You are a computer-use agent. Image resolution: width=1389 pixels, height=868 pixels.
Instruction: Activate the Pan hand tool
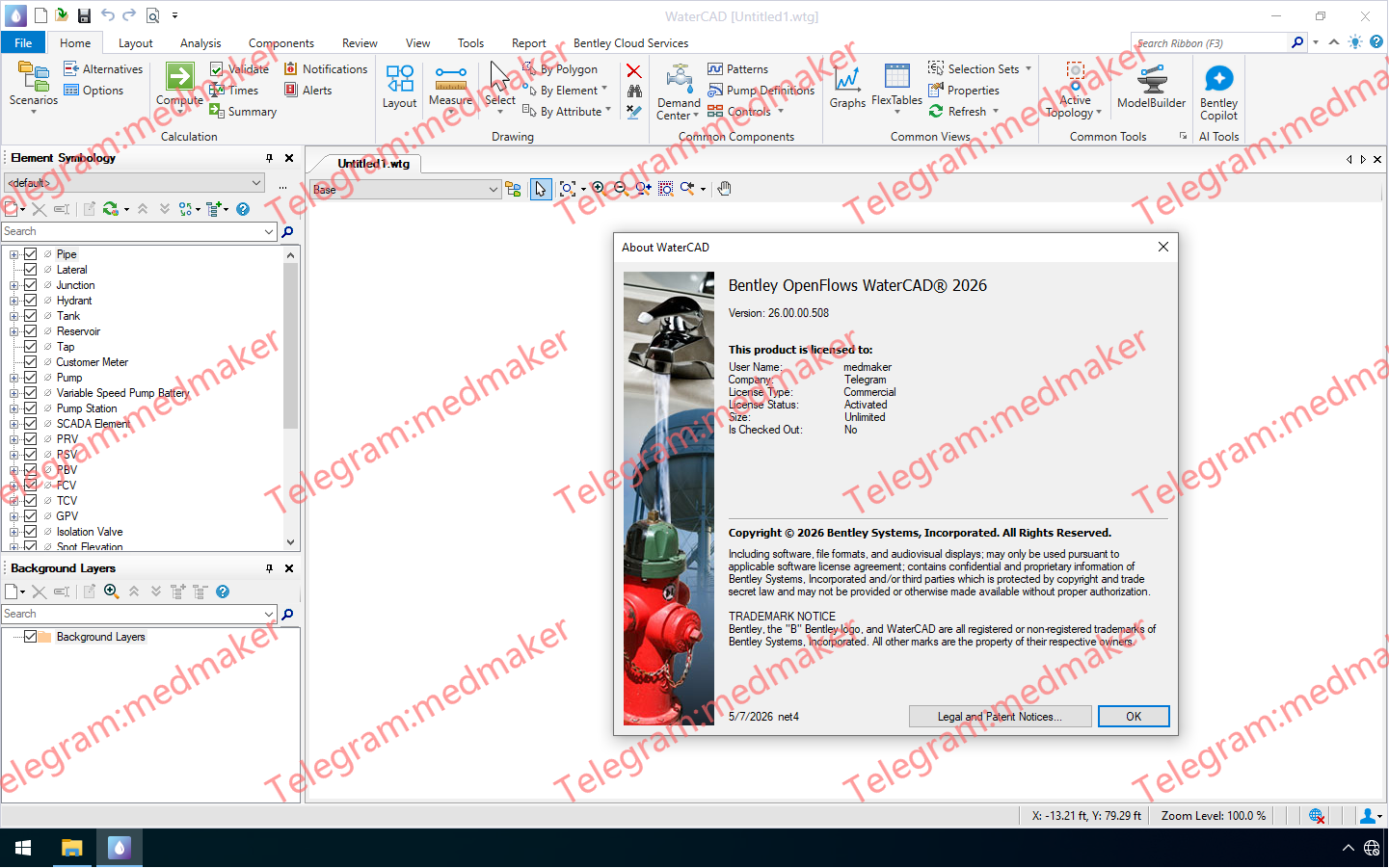[724, 189]
